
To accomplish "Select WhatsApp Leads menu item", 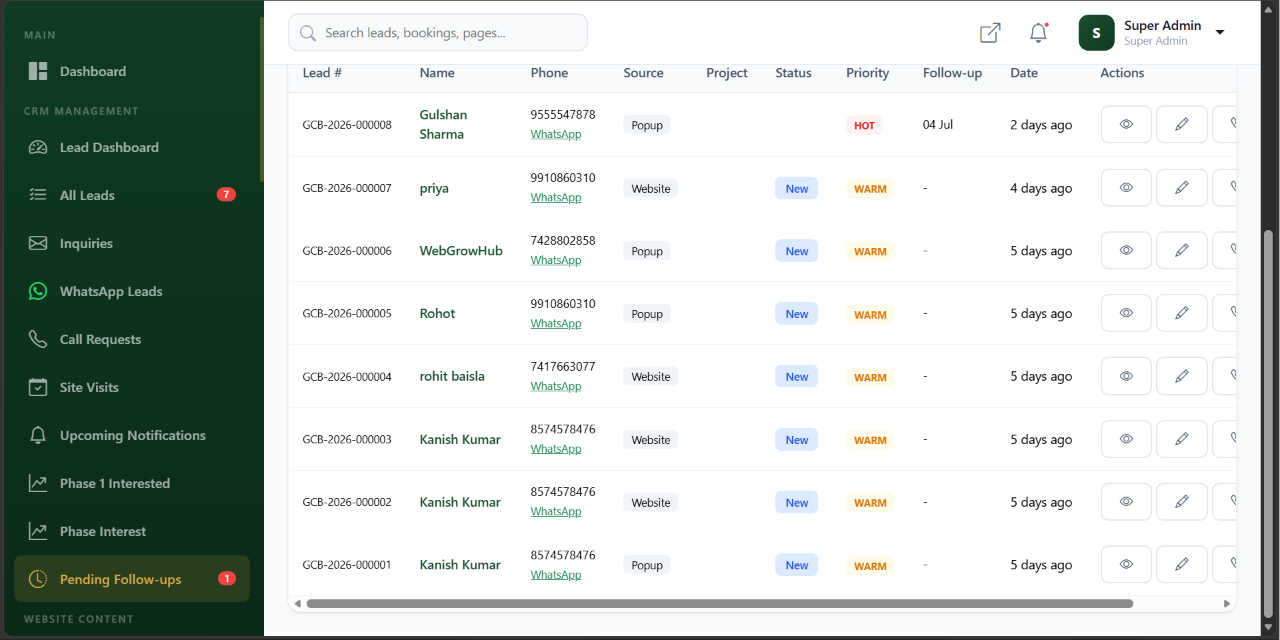I will [x=132, y=291].
